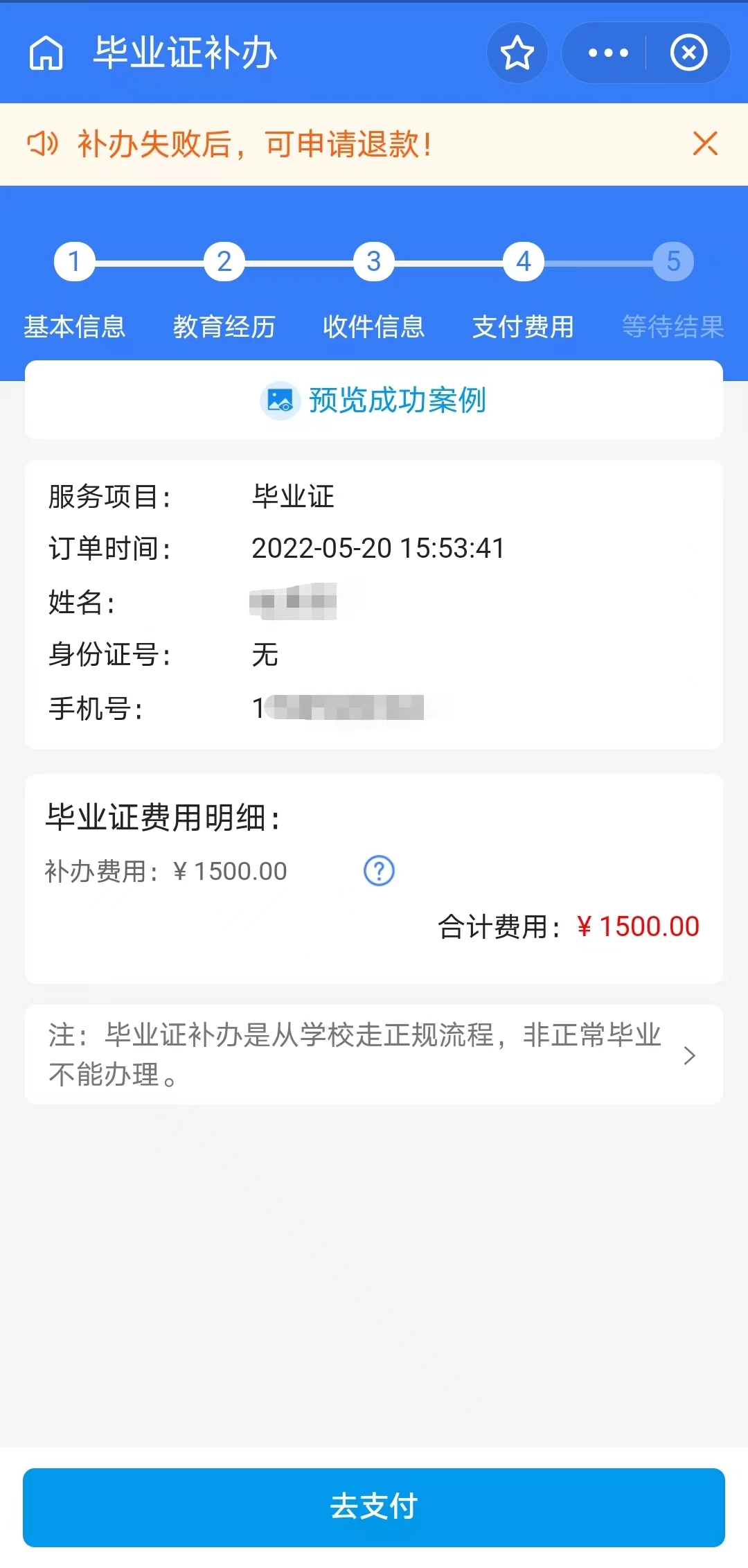Select step 4 支付费用
Screen dimensions: 748x1568
point(524,261)
